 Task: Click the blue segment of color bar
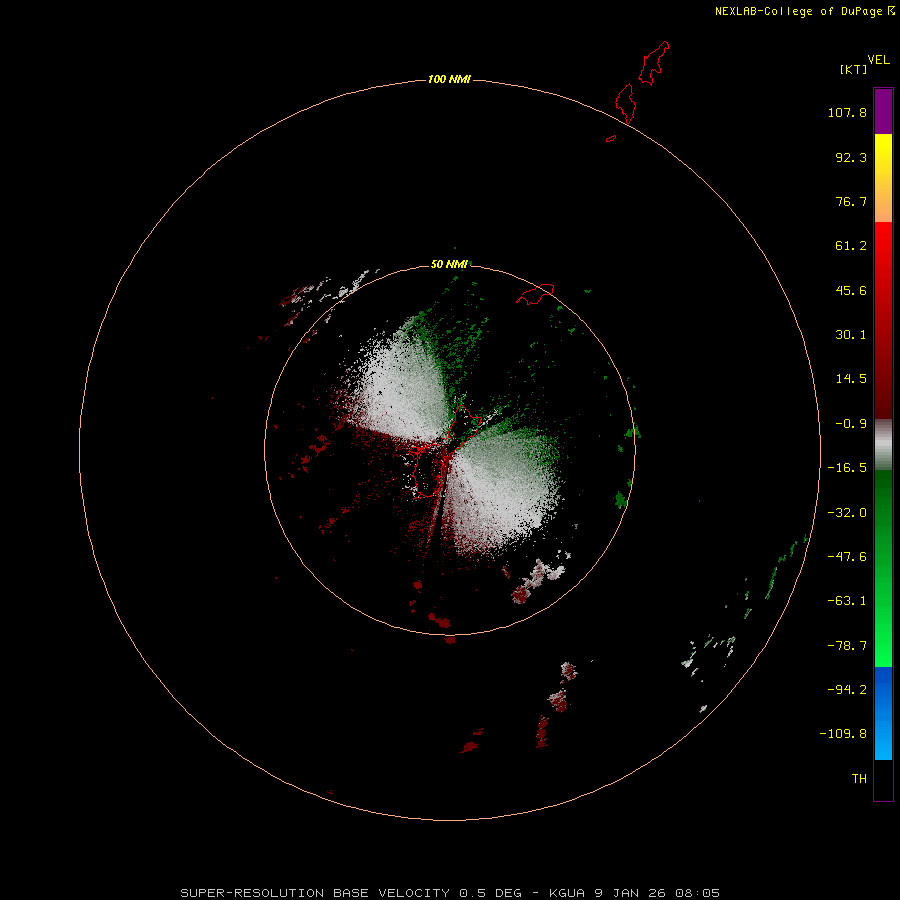pyautogui.click(x=883, y=713)
